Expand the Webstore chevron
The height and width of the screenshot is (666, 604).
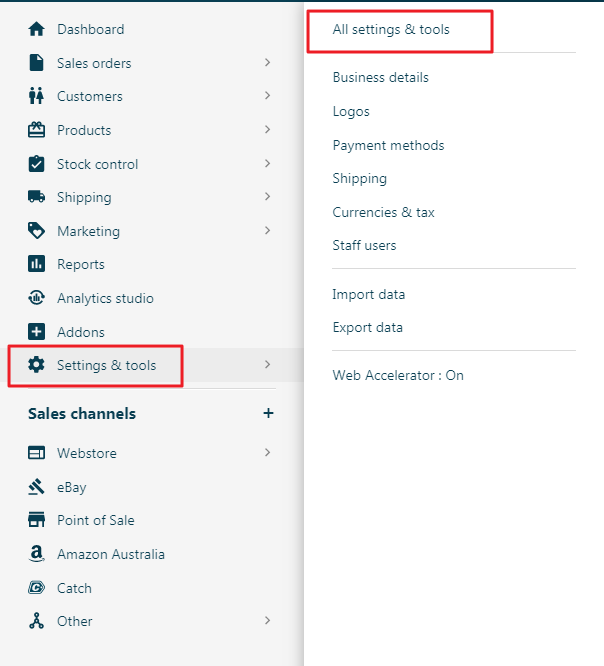point(267,452)
